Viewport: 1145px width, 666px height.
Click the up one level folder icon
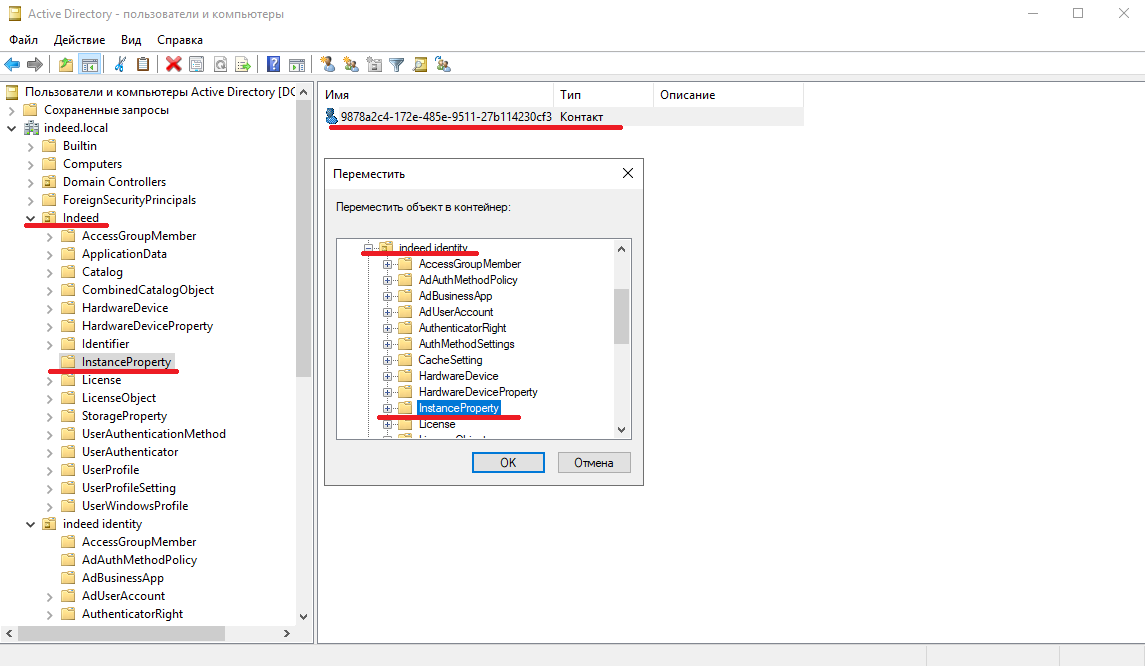click(66, 65)
